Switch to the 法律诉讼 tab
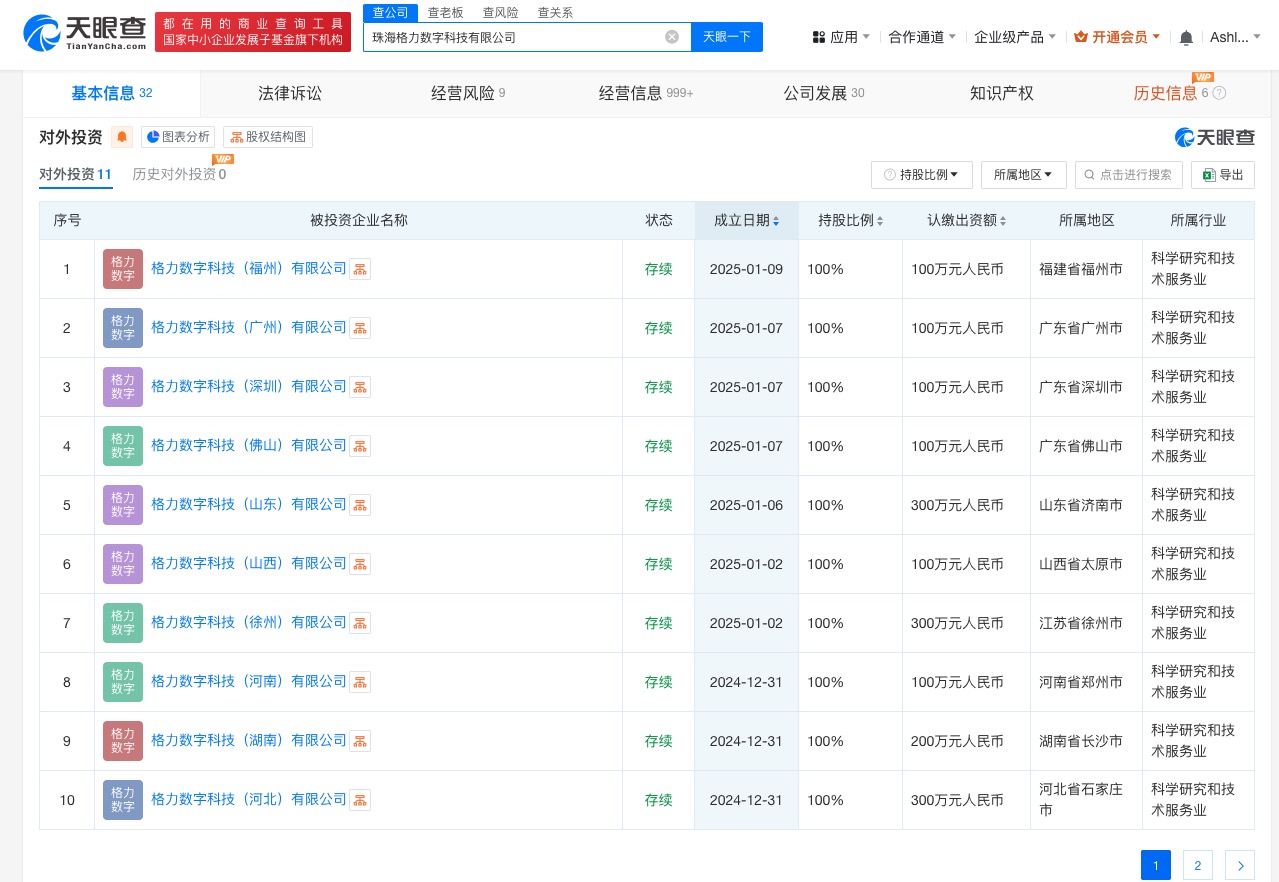1279x882 pixels. pyautogui.click(x=290, y=93)
